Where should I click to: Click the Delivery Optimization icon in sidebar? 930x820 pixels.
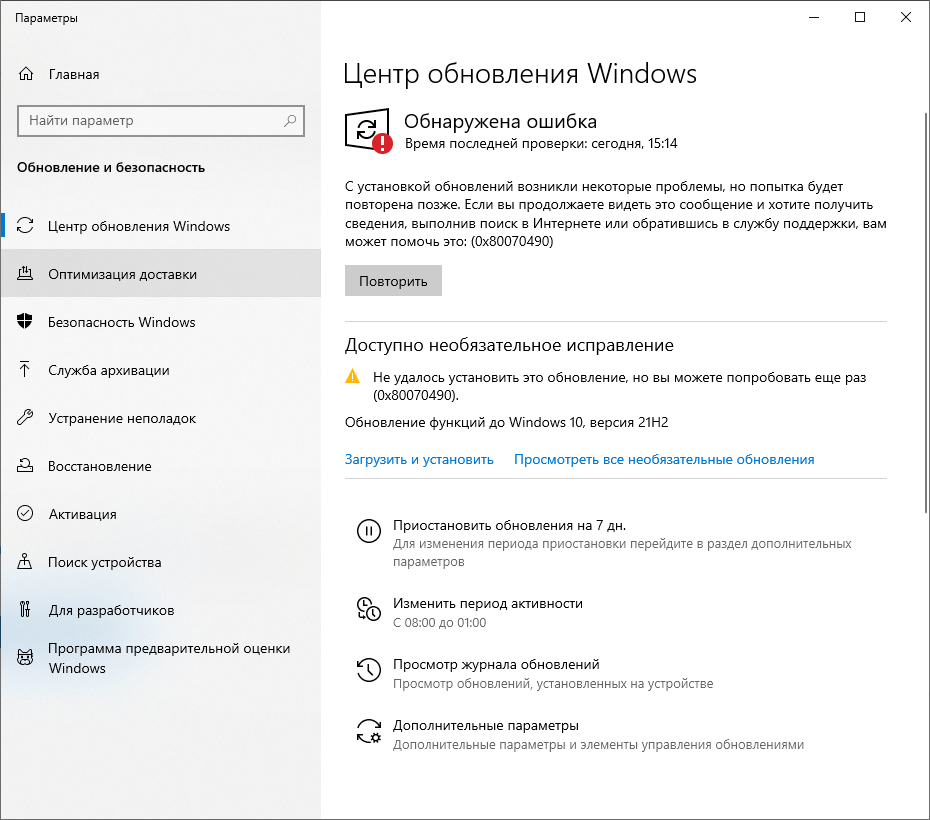coord(25,273)
